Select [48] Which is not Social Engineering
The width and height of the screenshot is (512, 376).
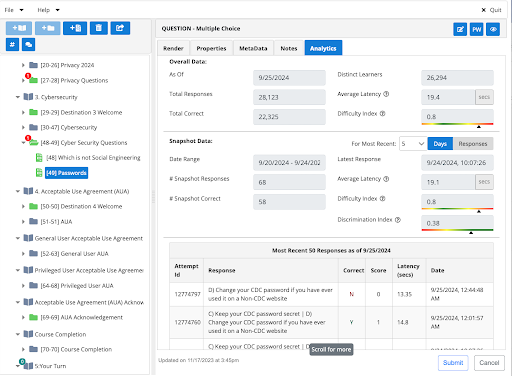pos(93,158)
